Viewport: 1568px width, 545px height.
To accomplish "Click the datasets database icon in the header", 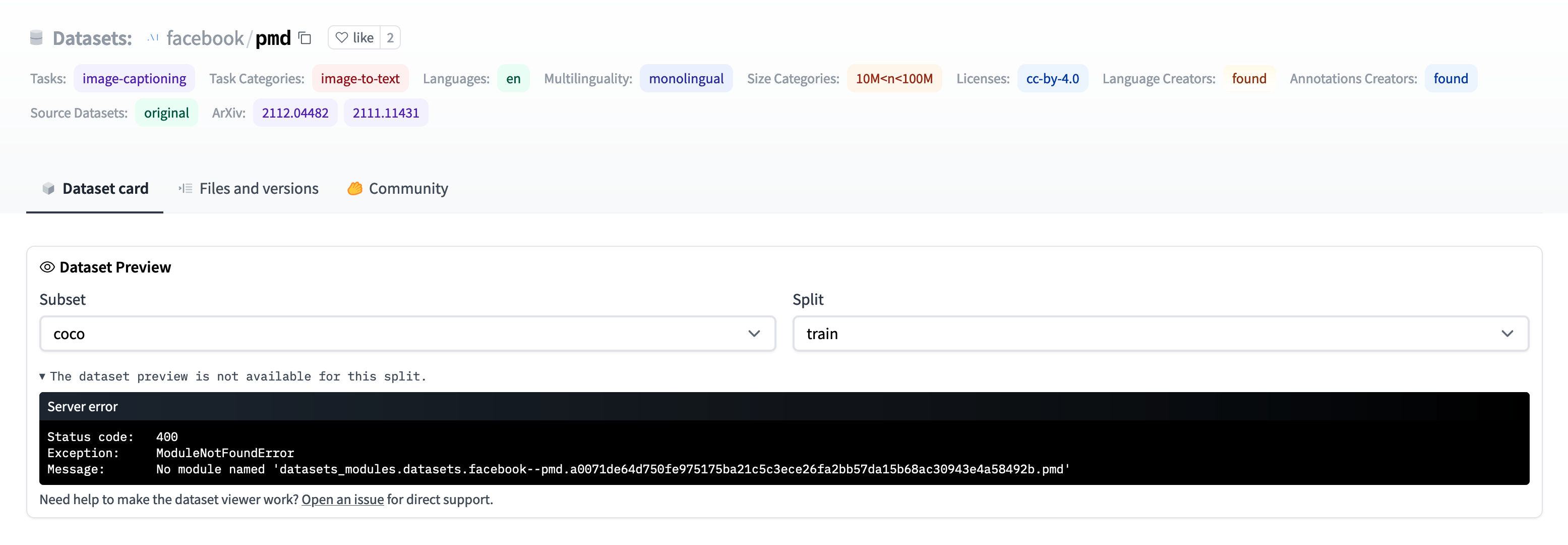I will [36, 37].
